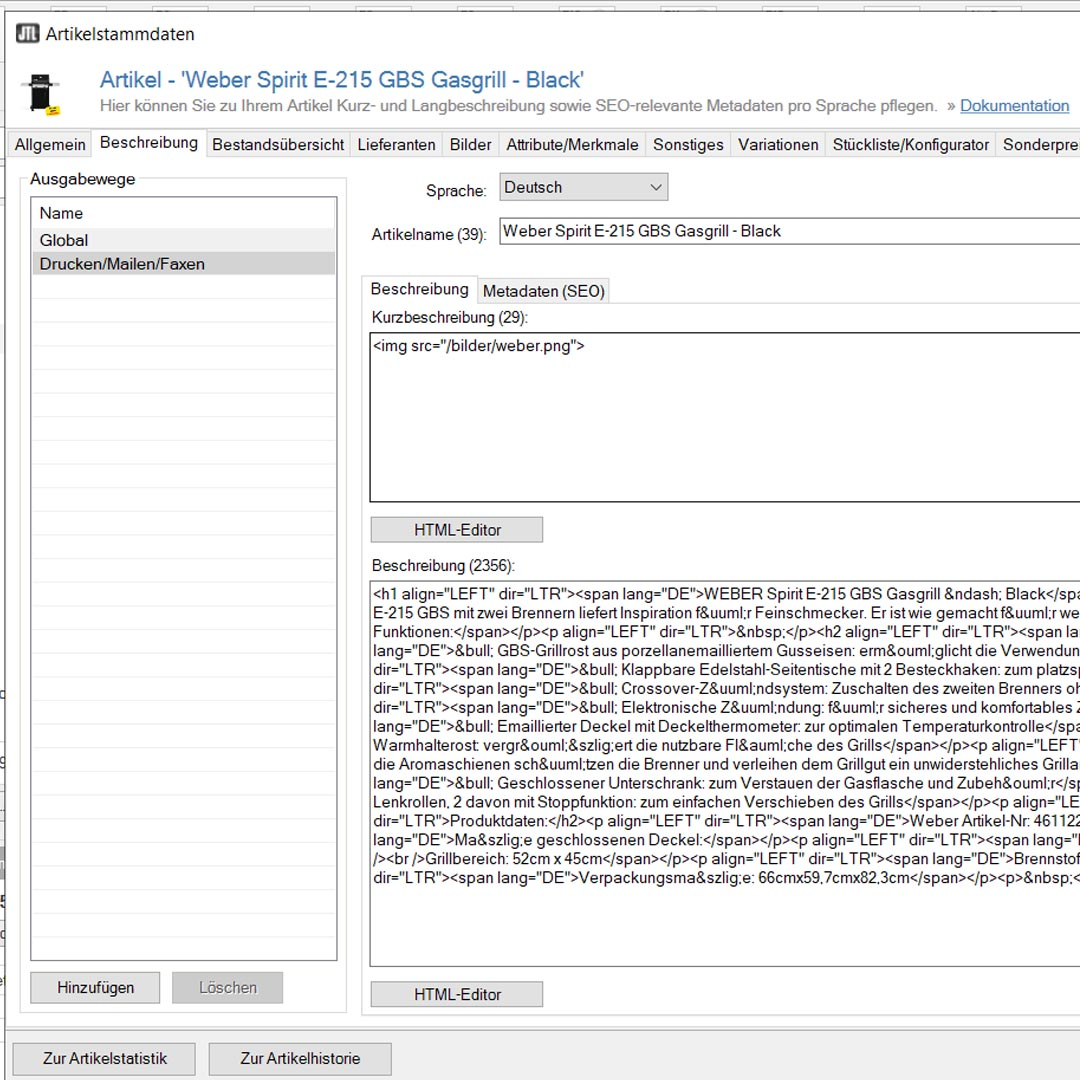Open the Bestandsübersicht tab
Viewport: 1080px width, 1080px height.
point(278,145)
